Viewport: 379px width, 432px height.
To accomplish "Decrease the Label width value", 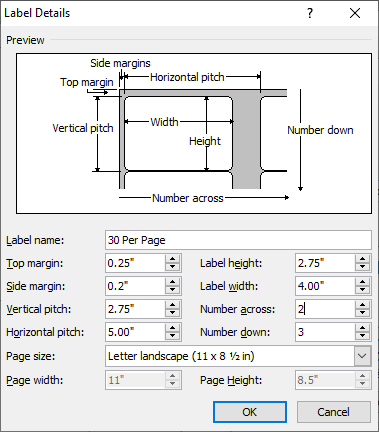I will 363,290.
